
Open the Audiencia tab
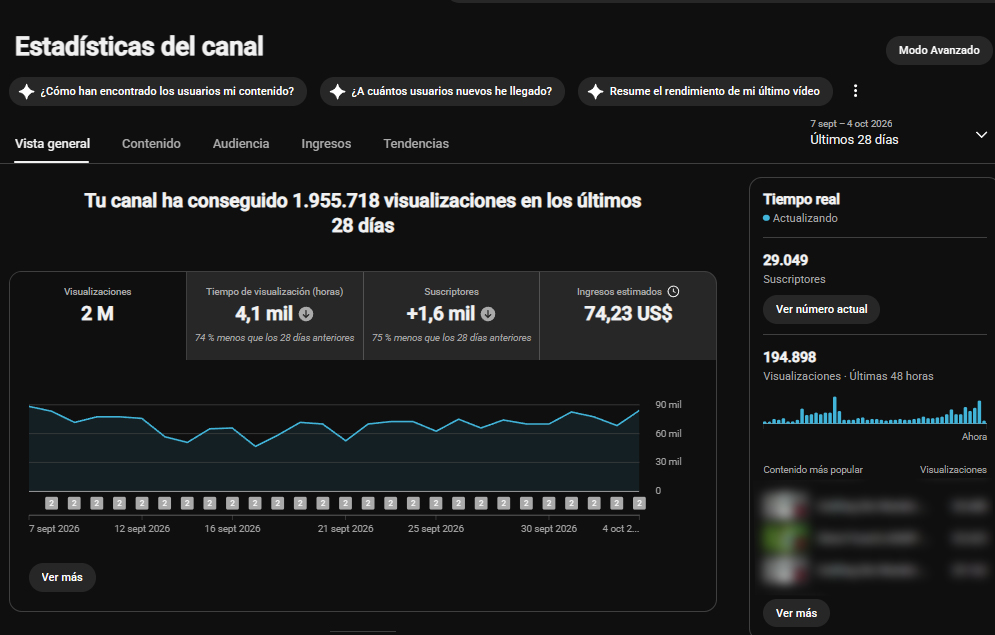[x=241, y=143]
